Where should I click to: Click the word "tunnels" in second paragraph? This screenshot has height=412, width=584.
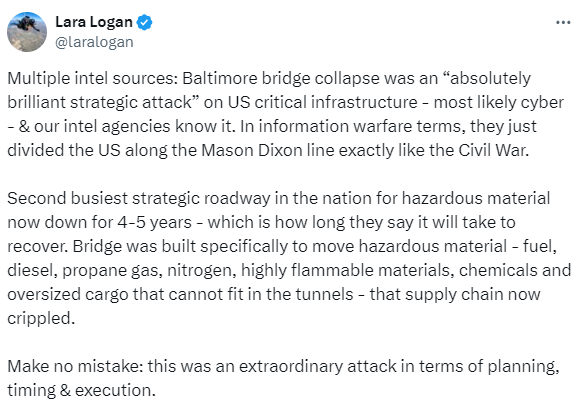324,294
